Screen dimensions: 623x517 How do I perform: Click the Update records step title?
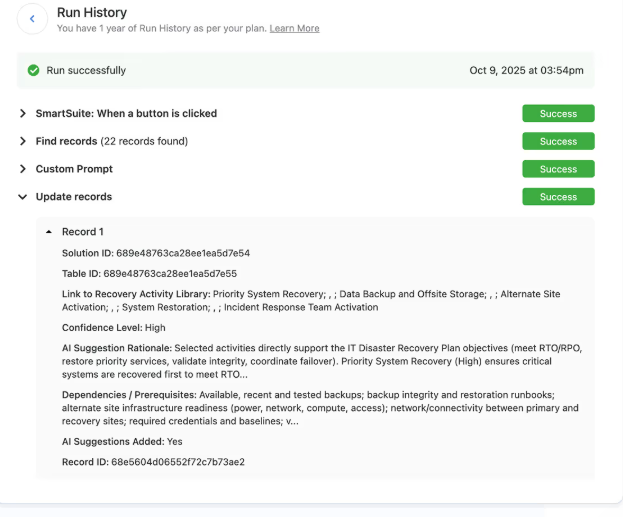pos(74,197)
